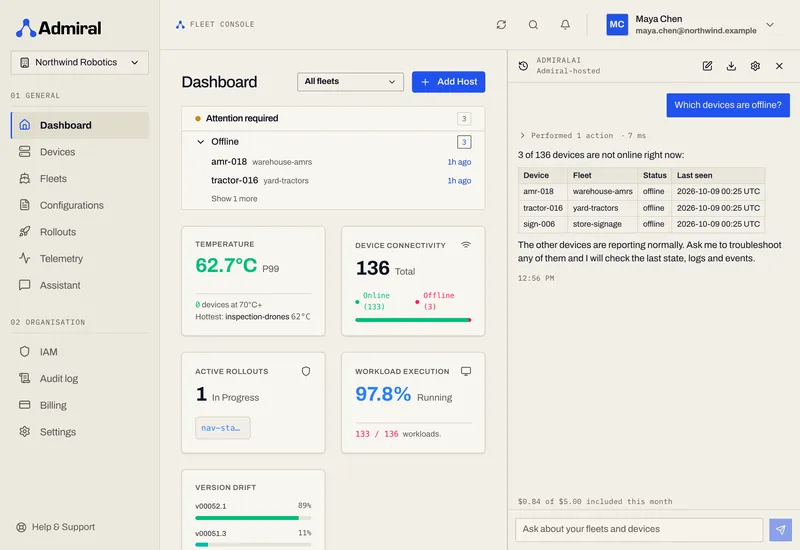
Task: Click the 133 / 136 workloads text
Action: pyautogui.click(x=398, y=434)
